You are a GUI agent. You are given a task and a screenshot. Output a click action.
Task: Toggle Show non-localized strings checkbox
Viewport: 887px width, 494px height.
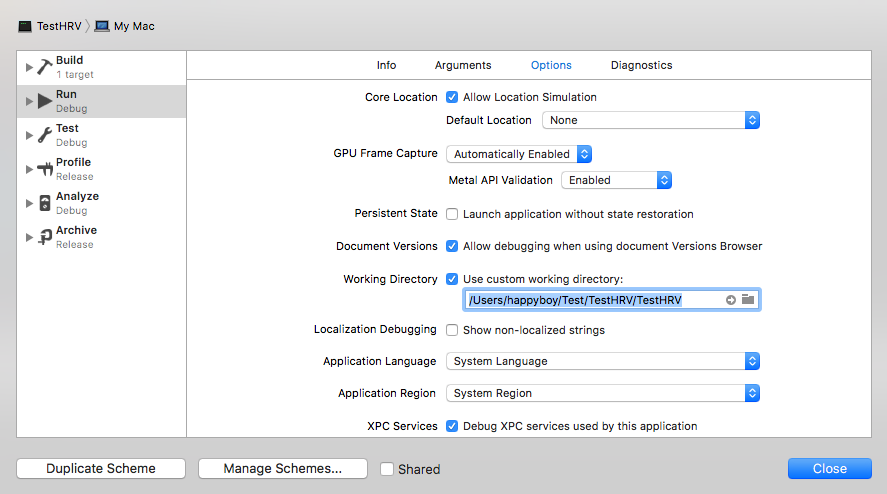click(x=452, y=330)
